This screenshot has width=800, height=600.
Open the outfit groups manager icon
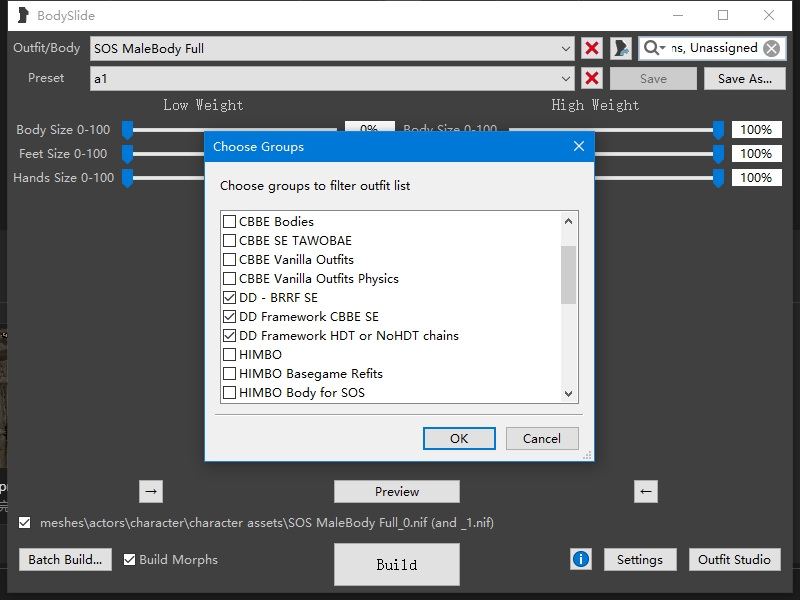(621, 48)
